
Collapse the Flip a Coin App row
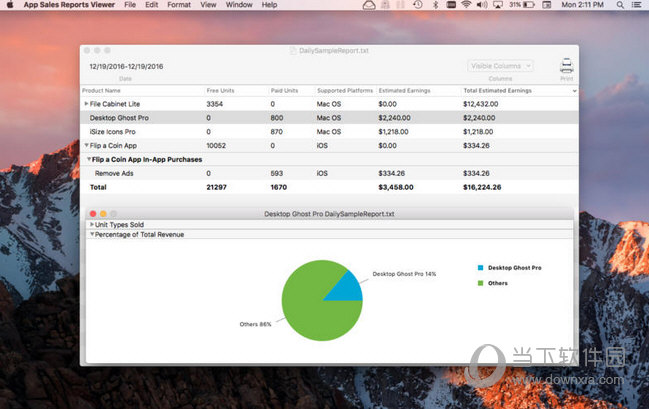point(87,145)
